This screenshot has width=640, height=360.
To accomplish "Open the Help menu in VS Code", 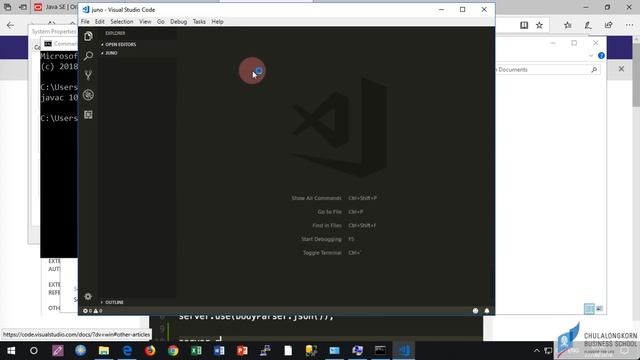I will click(x=218, y=22).
